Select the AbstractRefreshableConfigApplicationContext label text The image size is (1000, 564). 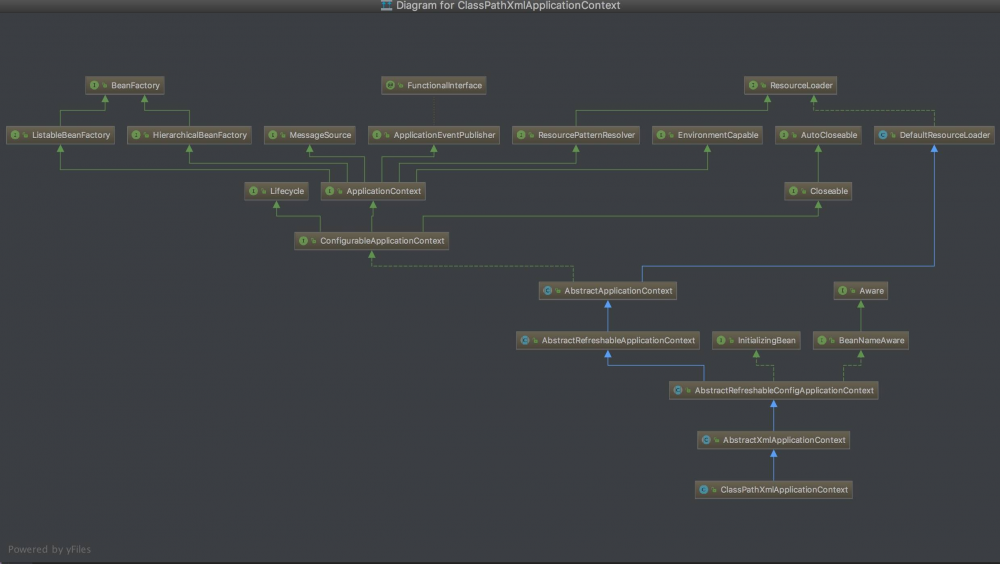[x=784, y=390]
